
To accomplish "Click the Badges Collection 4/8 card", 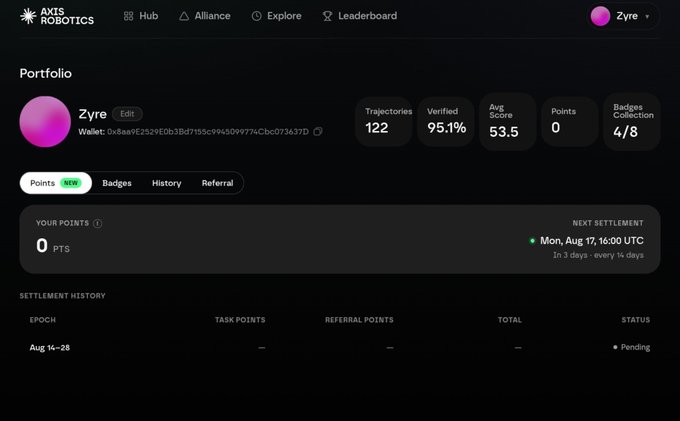I will pyautogui.click(x=632, y=121).
